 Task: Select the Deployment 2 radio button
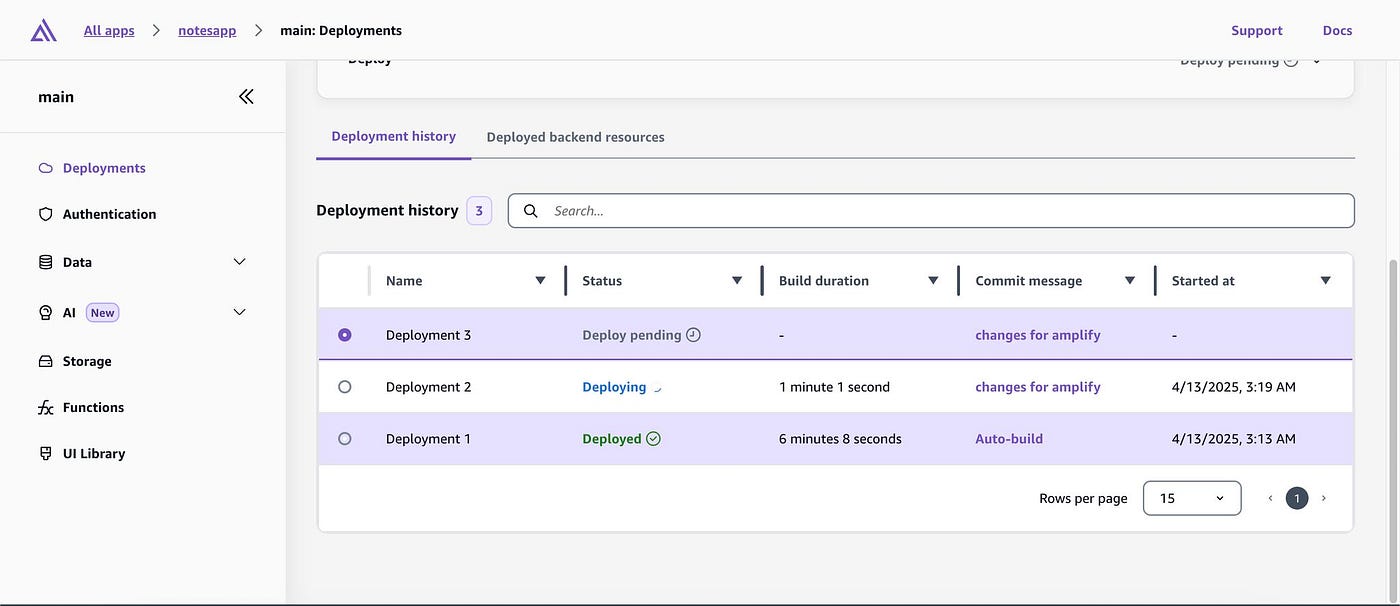(345, 387)
